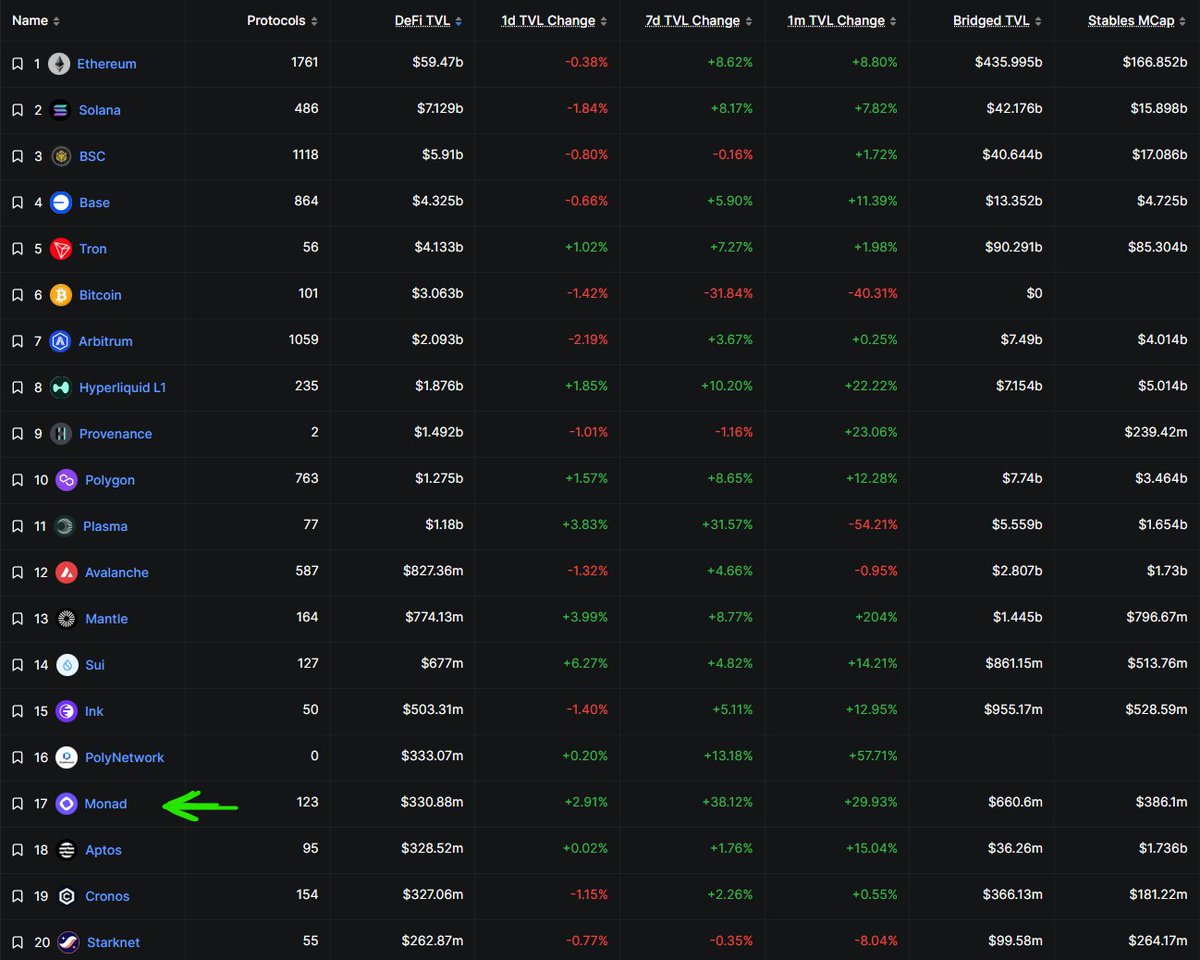
Task: Click Plasma's +31.57% weekly change
Action: (725, 525)
